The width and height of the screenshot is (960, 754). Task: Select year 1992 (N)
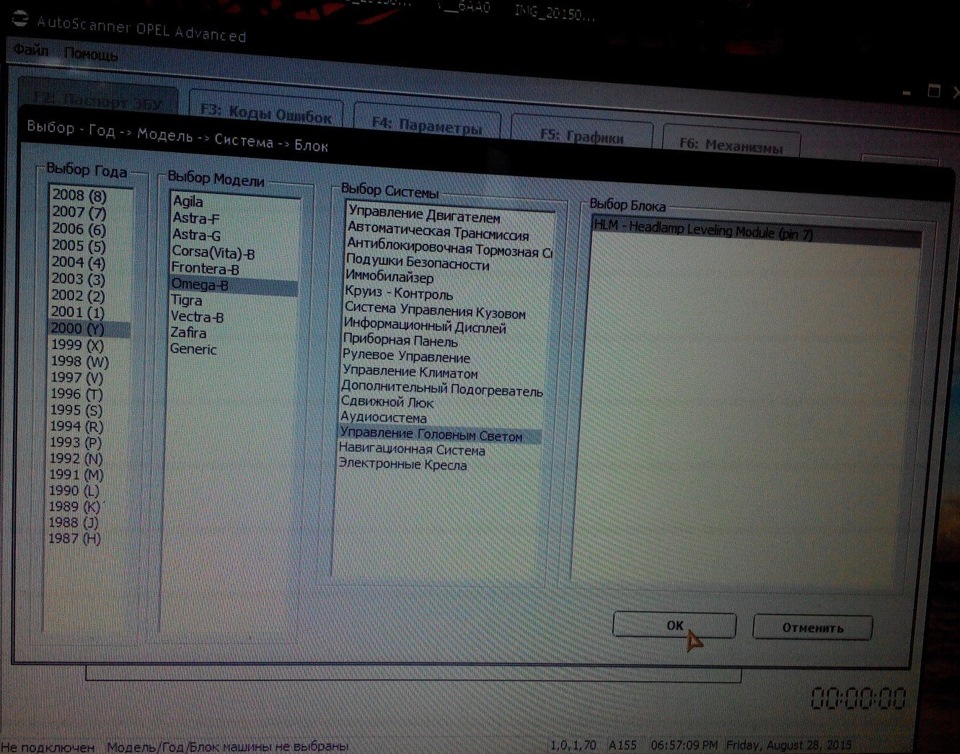77,458
